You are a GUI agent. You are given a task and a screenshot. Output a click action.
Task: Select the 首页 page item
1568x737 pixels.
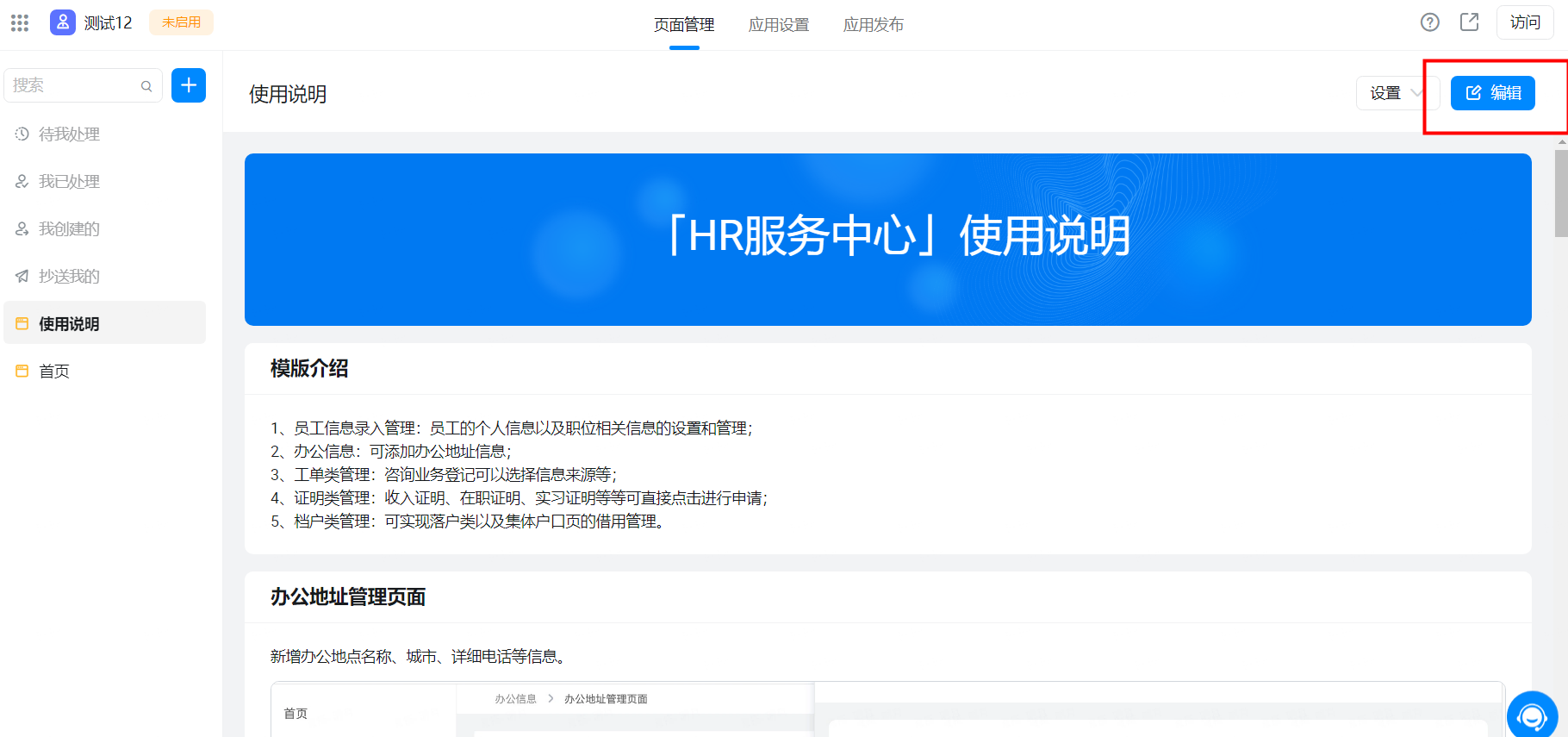(x=105, y=372)
